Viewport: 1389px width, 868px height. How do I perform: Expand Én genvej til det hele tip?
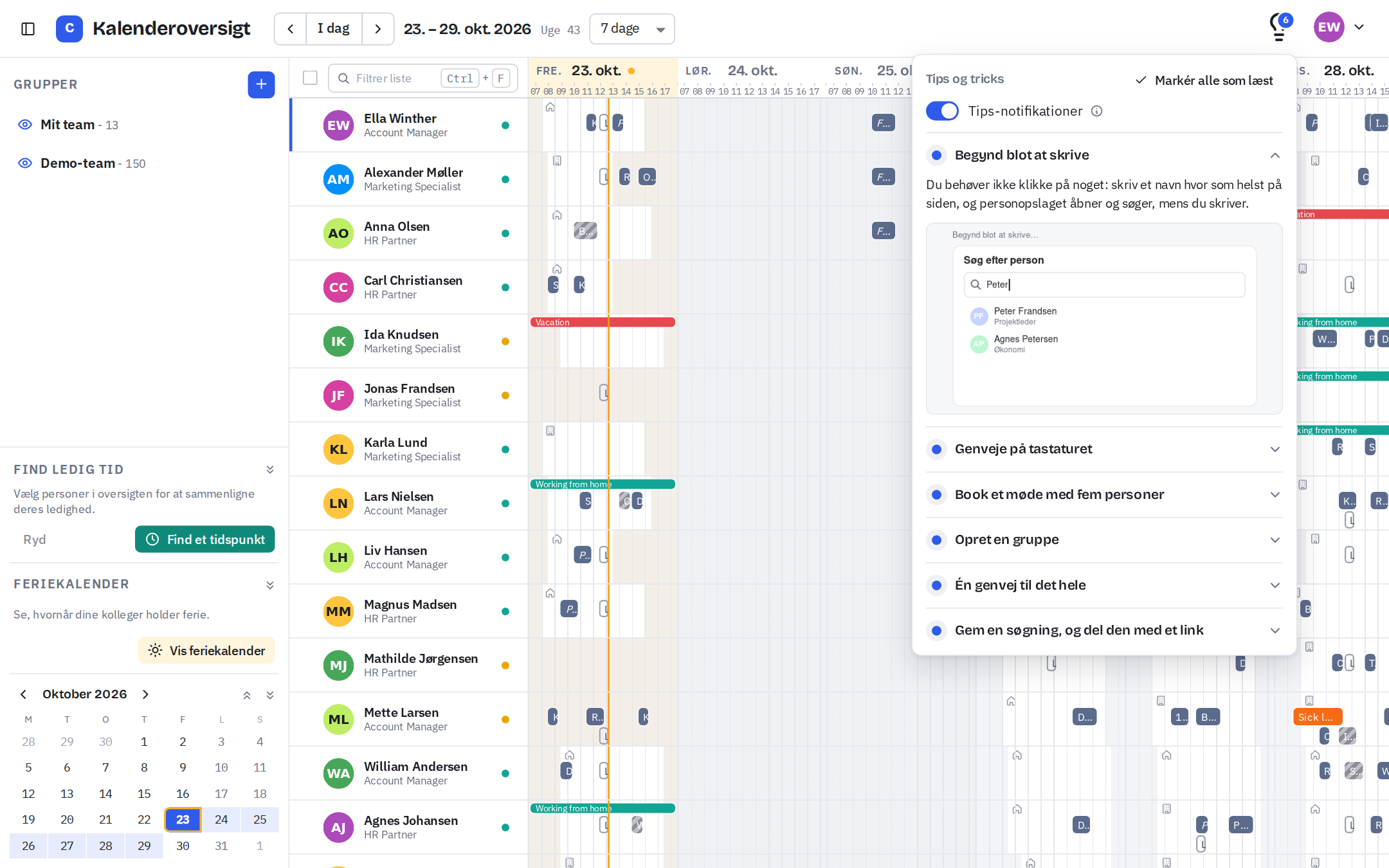click(x=1104, y=585)
